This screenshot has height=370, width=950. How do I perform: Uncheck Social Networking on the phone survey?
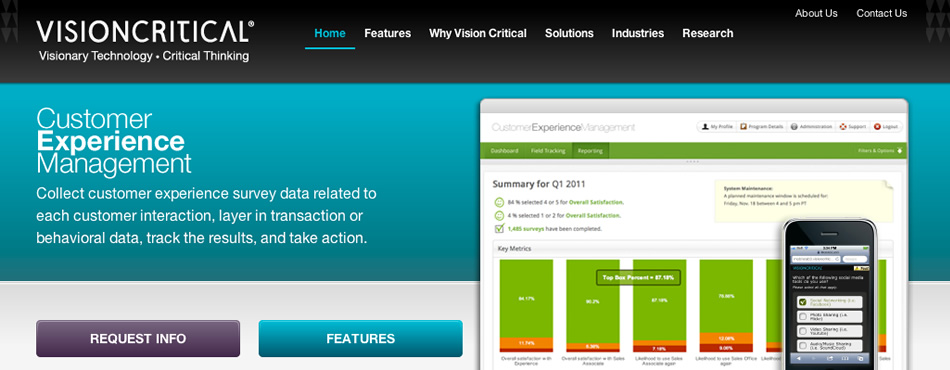pyautogui.click(x=802, y=302)
